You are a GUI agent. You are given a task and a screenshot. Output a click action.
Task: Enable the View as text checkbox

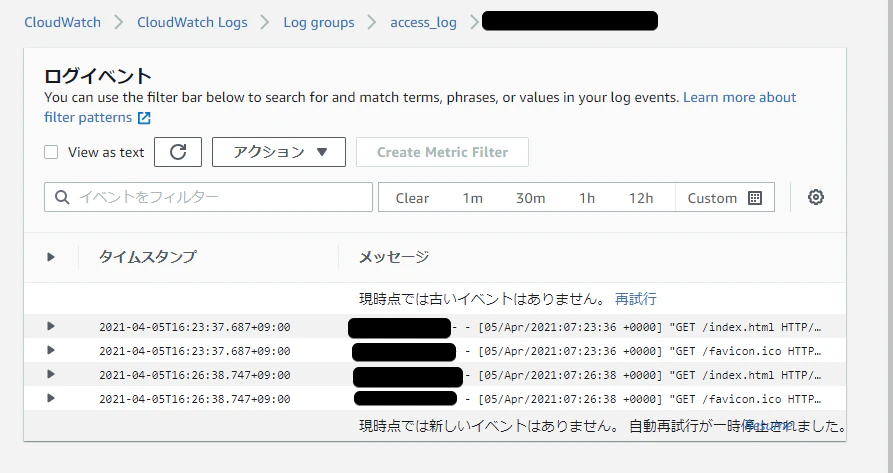[51, 152]
